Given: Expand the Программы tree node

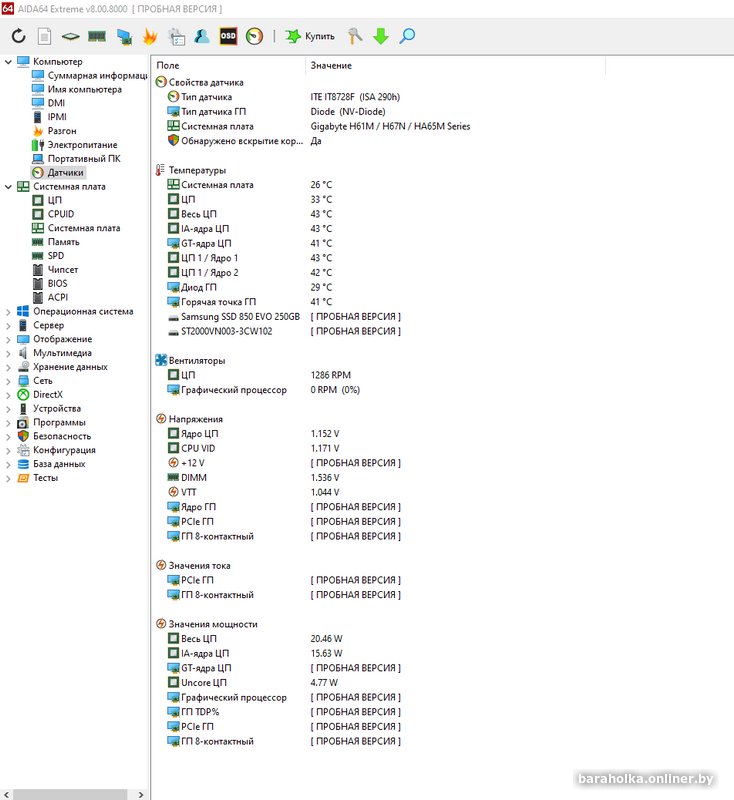Looking at the screenshot, I should pyautogui.click(x=8, y=423).
